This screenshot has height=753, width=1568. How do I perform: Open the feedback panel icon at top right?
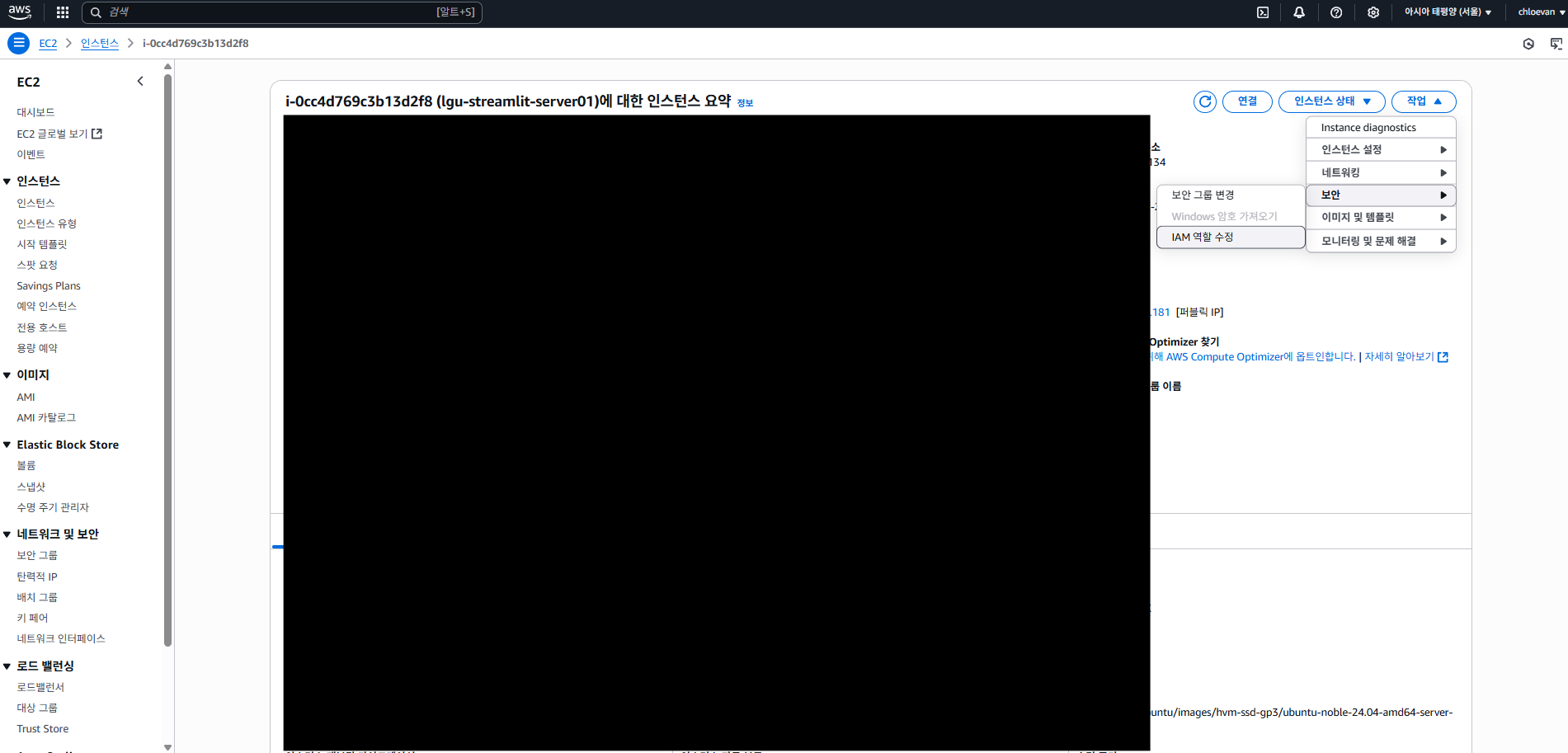coord(1556,44)
